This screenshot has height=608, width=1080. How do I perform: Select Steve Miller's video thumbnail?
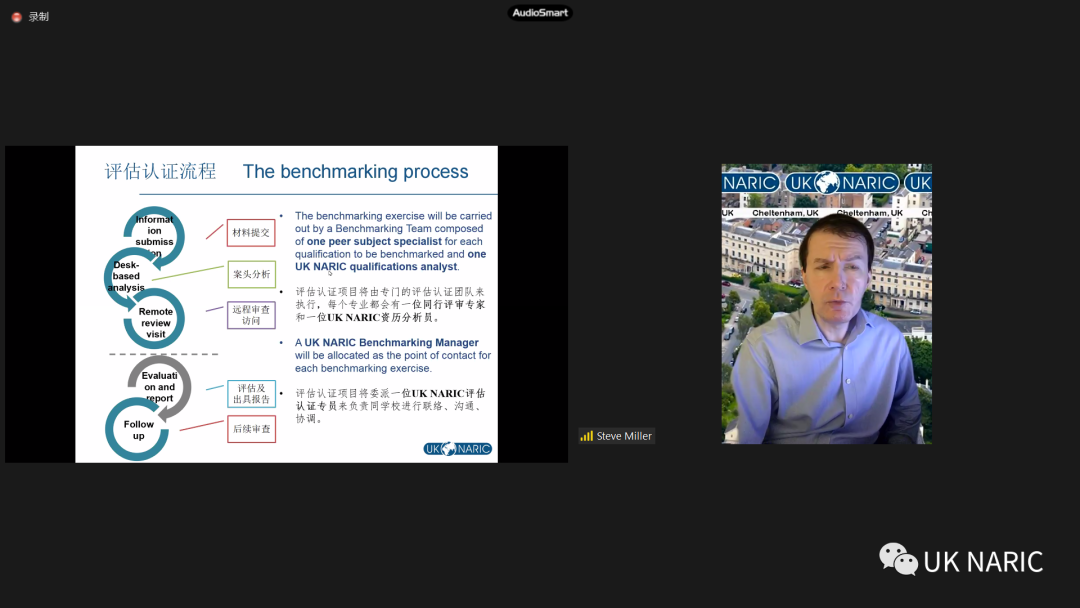click(826, 303)
